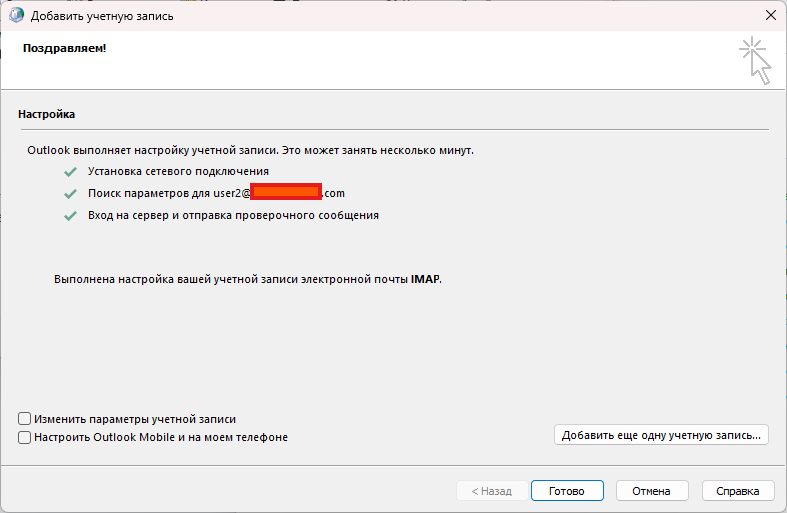Viewport: 787px width, 513px height.
Task: Go back using the "< Назад" button
Action: pyautogui.click(x=485, y=491)
